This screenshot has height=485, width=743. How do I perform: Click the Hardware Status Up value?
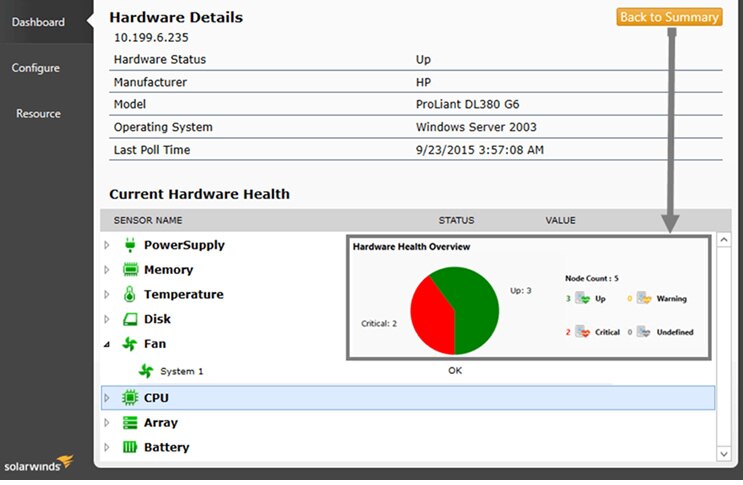pyautogui.click(x=423, y=60)
